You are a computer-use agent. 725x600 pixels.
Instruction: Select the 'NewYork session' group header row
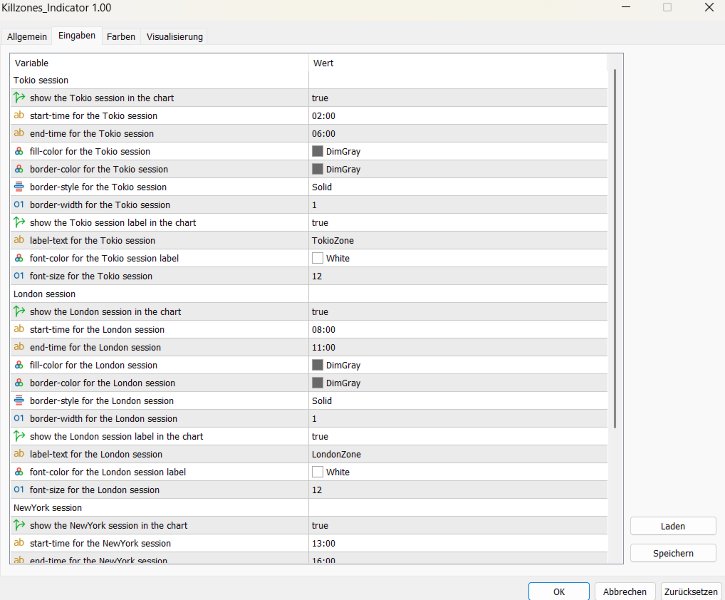coord(309,508)
